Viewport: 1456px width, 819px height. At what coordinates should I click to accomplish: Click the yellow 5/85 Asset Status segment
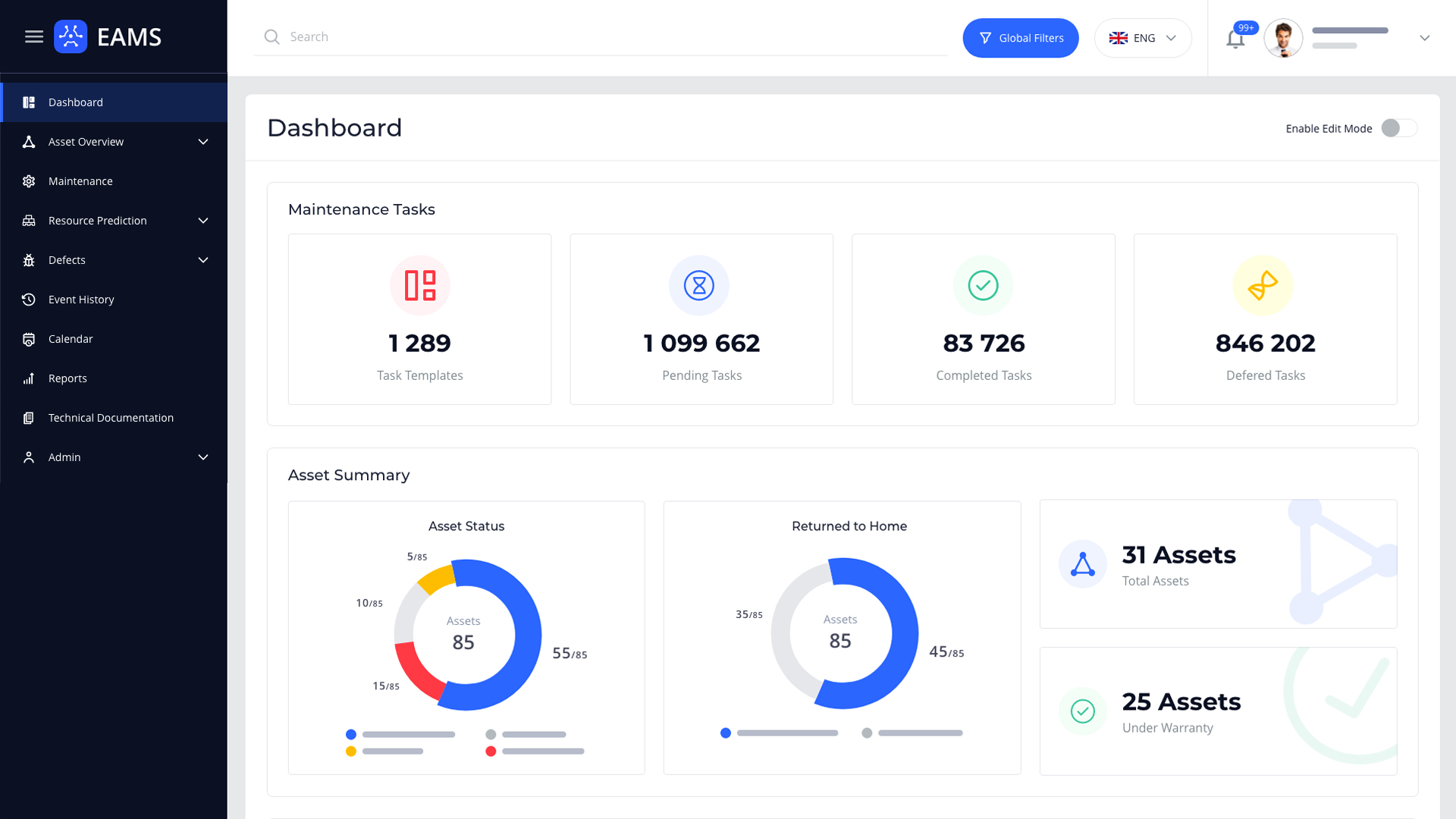click(438, 578)
